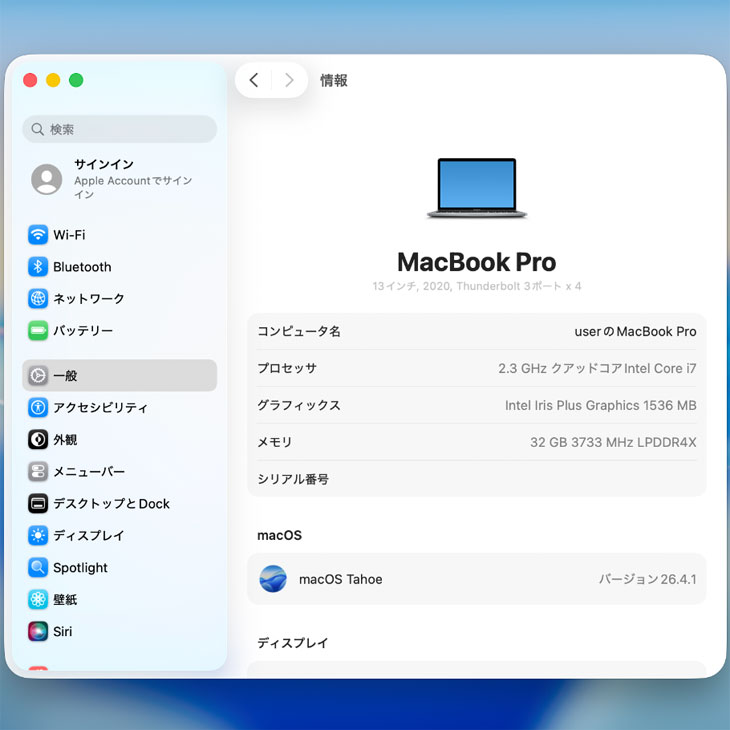
Task: Go back with the left chevron
Action: 254,81
